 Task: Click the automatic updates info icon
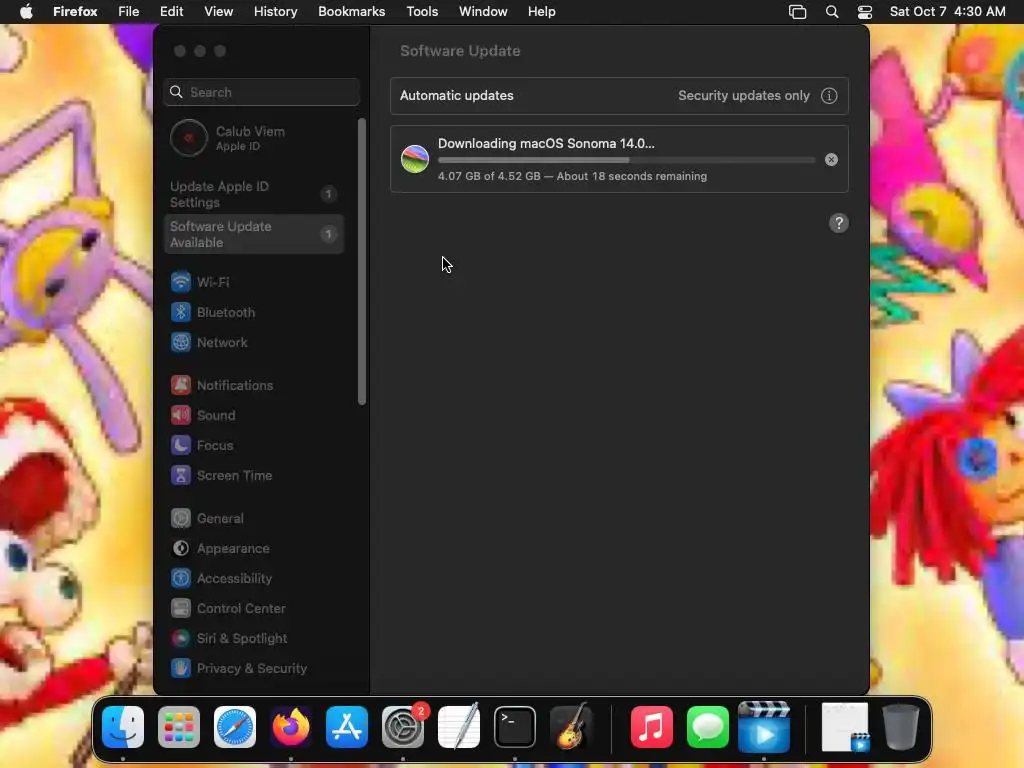829,96
